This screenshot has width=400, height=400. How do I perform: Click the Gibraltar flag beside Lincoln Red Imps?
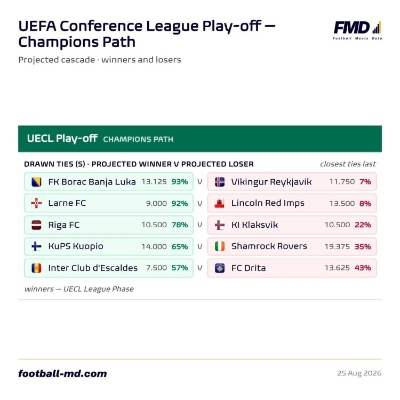pyautogui.click(x=220, y=203)
